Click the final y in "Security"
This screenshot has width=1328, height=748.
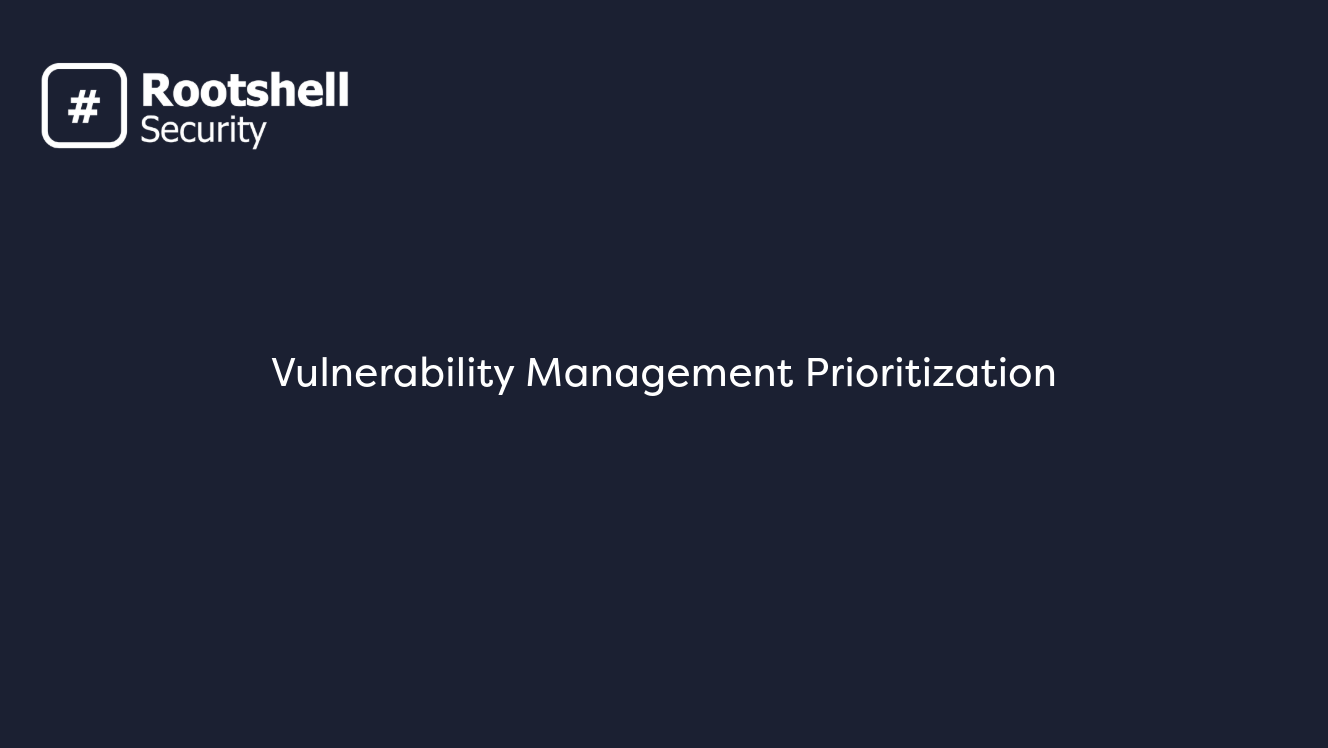257,133
